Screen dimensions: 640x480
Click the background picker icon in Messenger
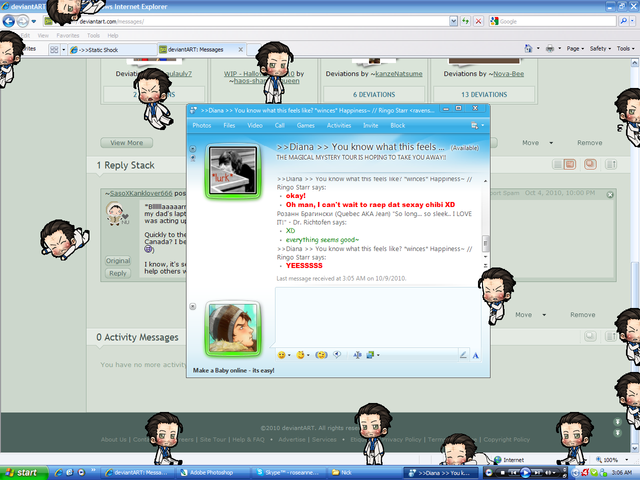(x=370, y=355)
